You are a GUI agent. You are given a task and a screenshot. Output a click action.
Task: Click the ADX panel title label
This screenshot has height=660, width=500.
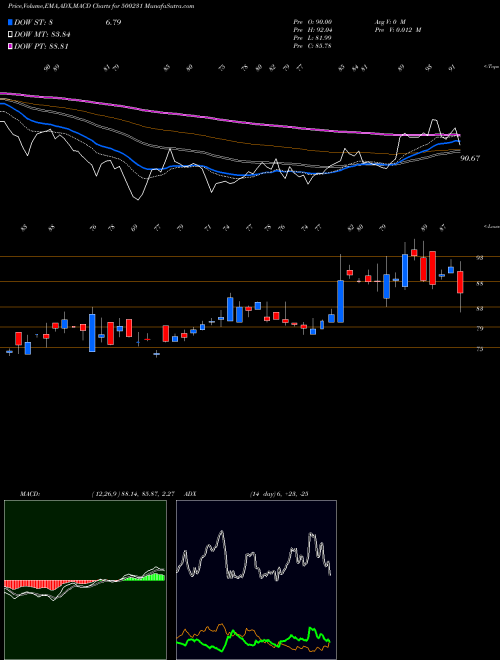[x=191, y=494]
